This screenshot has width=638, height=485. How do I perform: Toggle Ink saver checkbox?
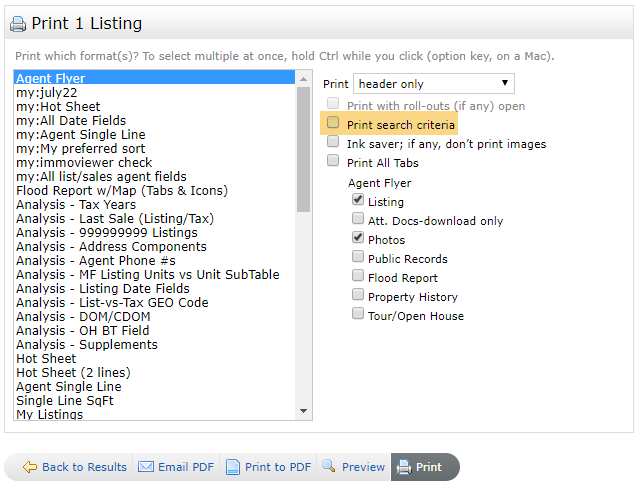click(x=333, y=143)
